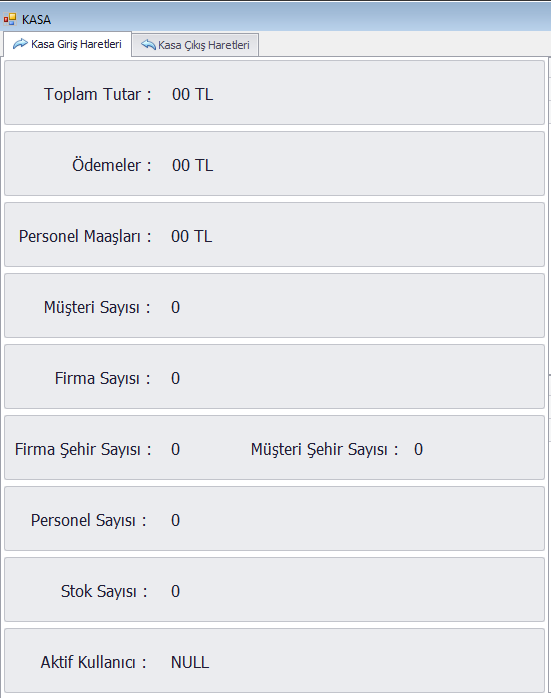Viewport: 551px width, 698px height.
Task: Select the Stok Sayısı label
Action: coord(104,591)
